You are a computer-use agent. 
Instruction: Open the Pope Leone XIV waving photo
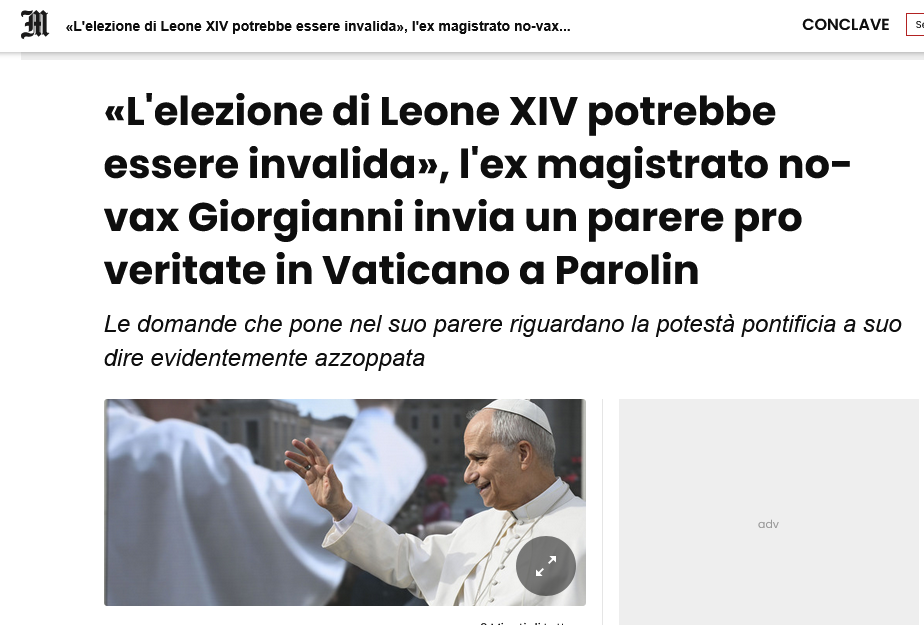[x=345, y=502]
